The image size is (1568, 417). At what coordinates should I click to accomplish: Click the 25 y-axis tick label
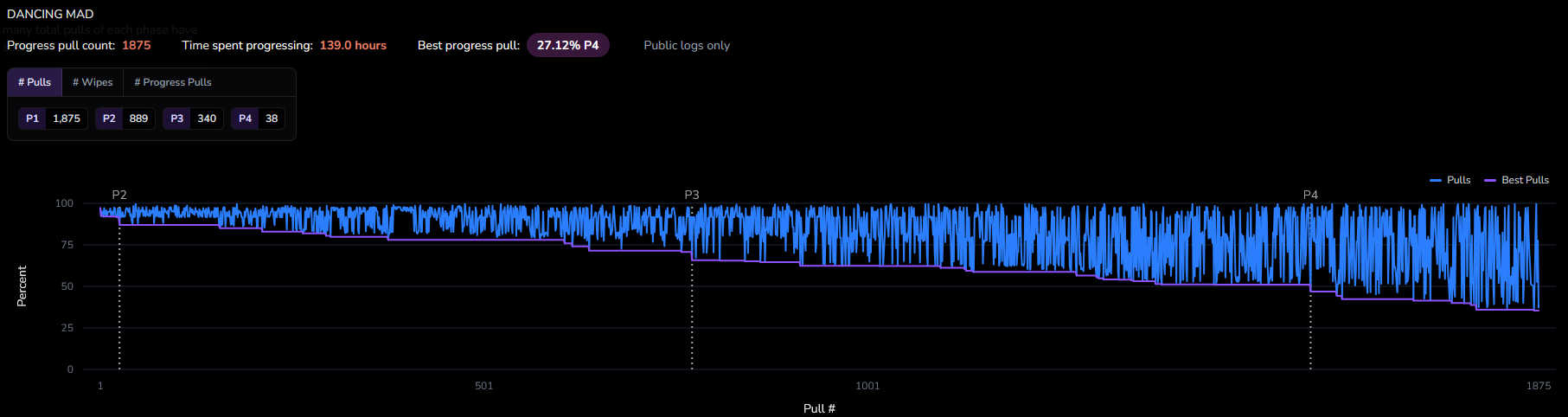click(67, 328)
